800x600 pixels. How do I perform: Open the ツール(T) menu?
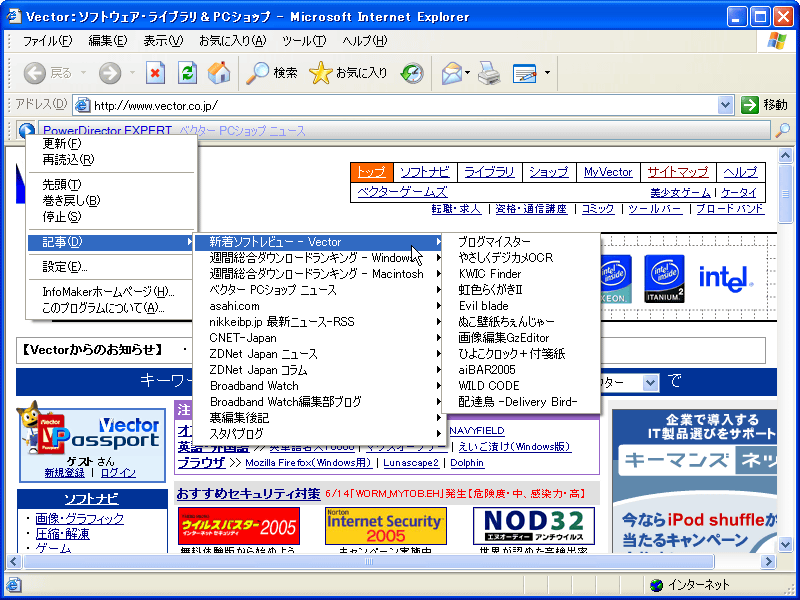tap(304, 41)
